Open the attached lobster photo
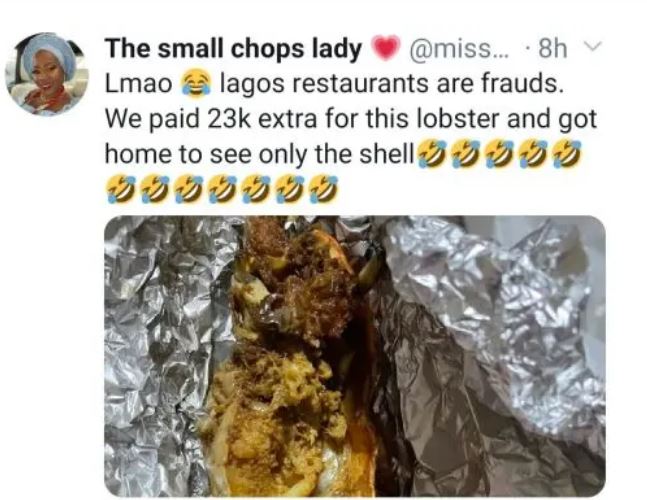The width and height of the screenshot is (647, 500). coord(354,356)
